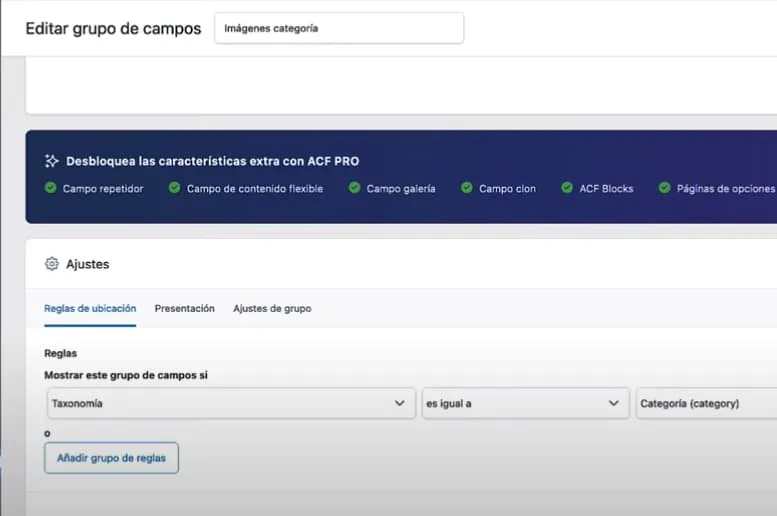Click the green check beside Campo galería

[354, 188]
